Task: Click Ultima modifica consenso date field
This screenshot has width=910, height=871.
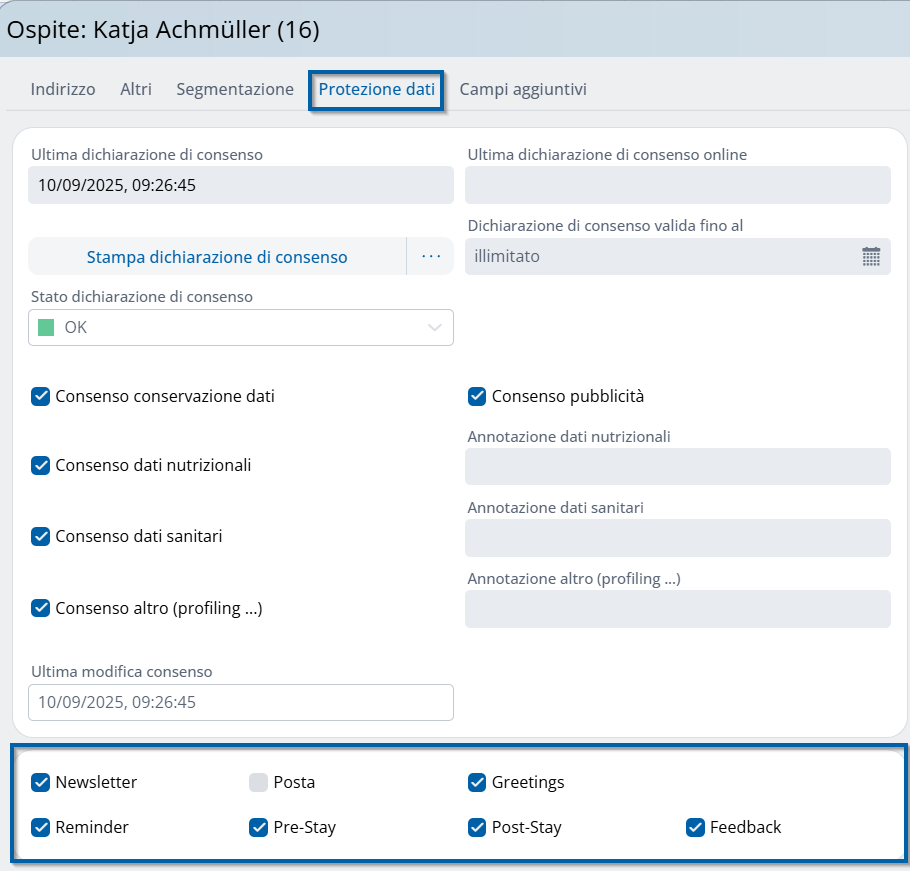Action: pyautogui.click(x=240, y=702)
